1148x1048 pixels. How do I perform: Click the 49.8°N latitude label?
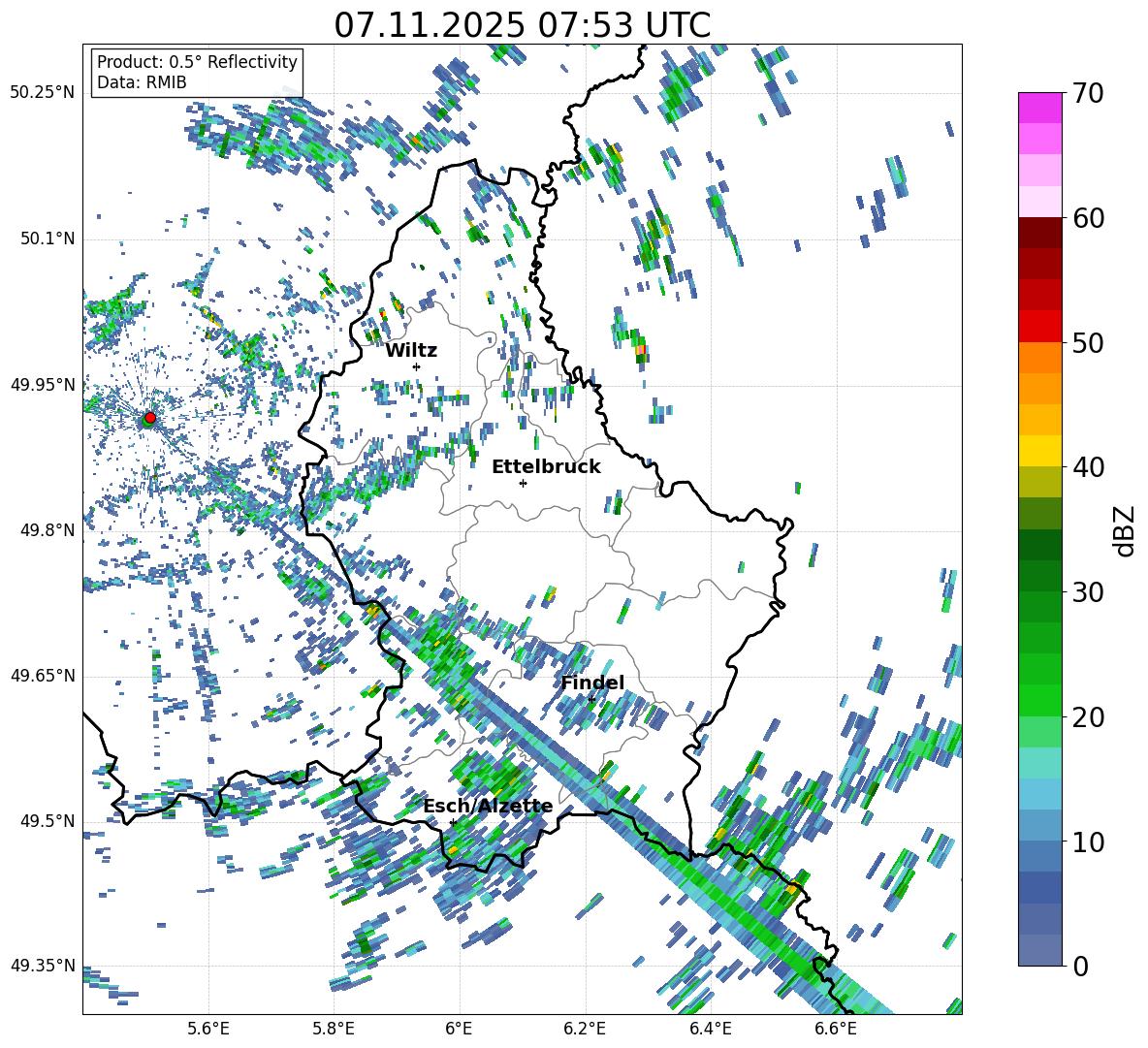(47, 530)
